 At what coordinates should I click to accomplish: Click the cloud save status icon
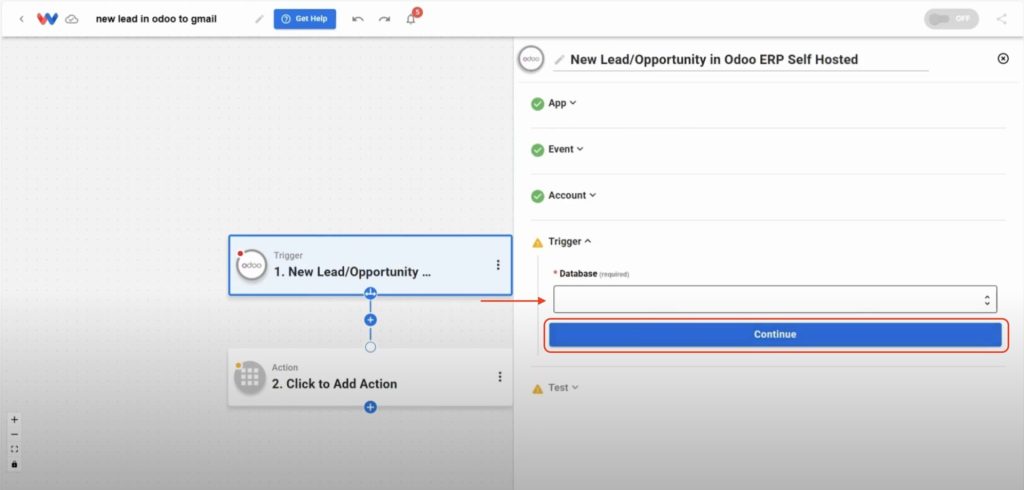click(x=72, y=19)
